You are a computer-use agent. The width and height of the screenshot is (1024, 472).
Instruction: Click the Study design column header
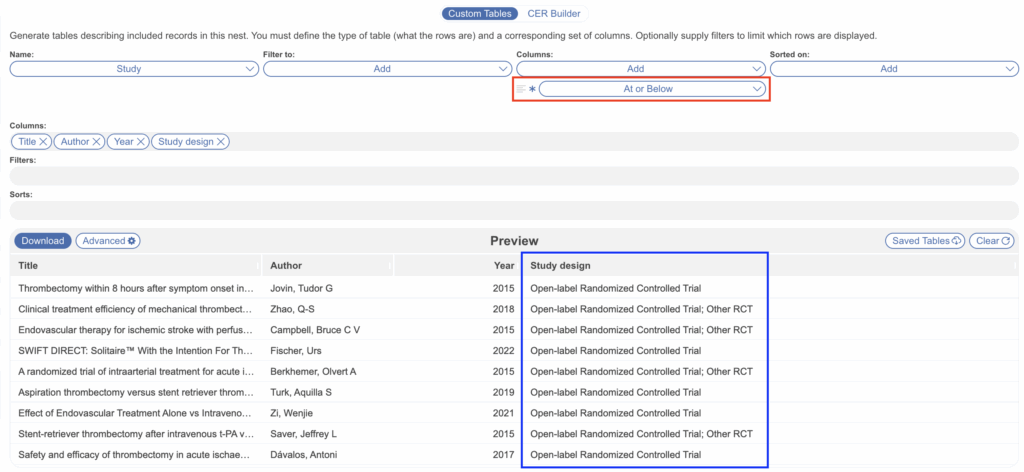[560, 266]
